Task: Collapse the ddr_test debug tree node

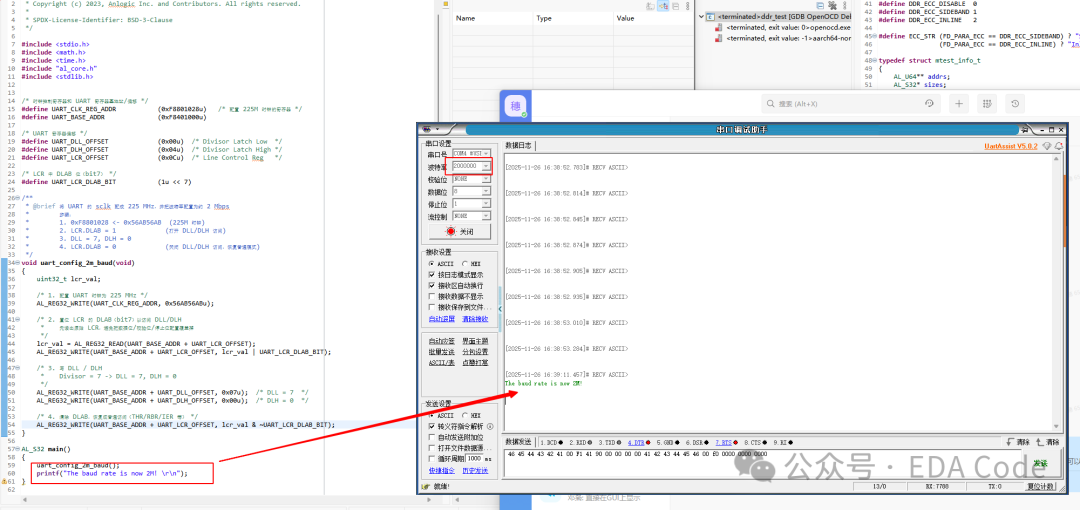Action: [702, 17]
